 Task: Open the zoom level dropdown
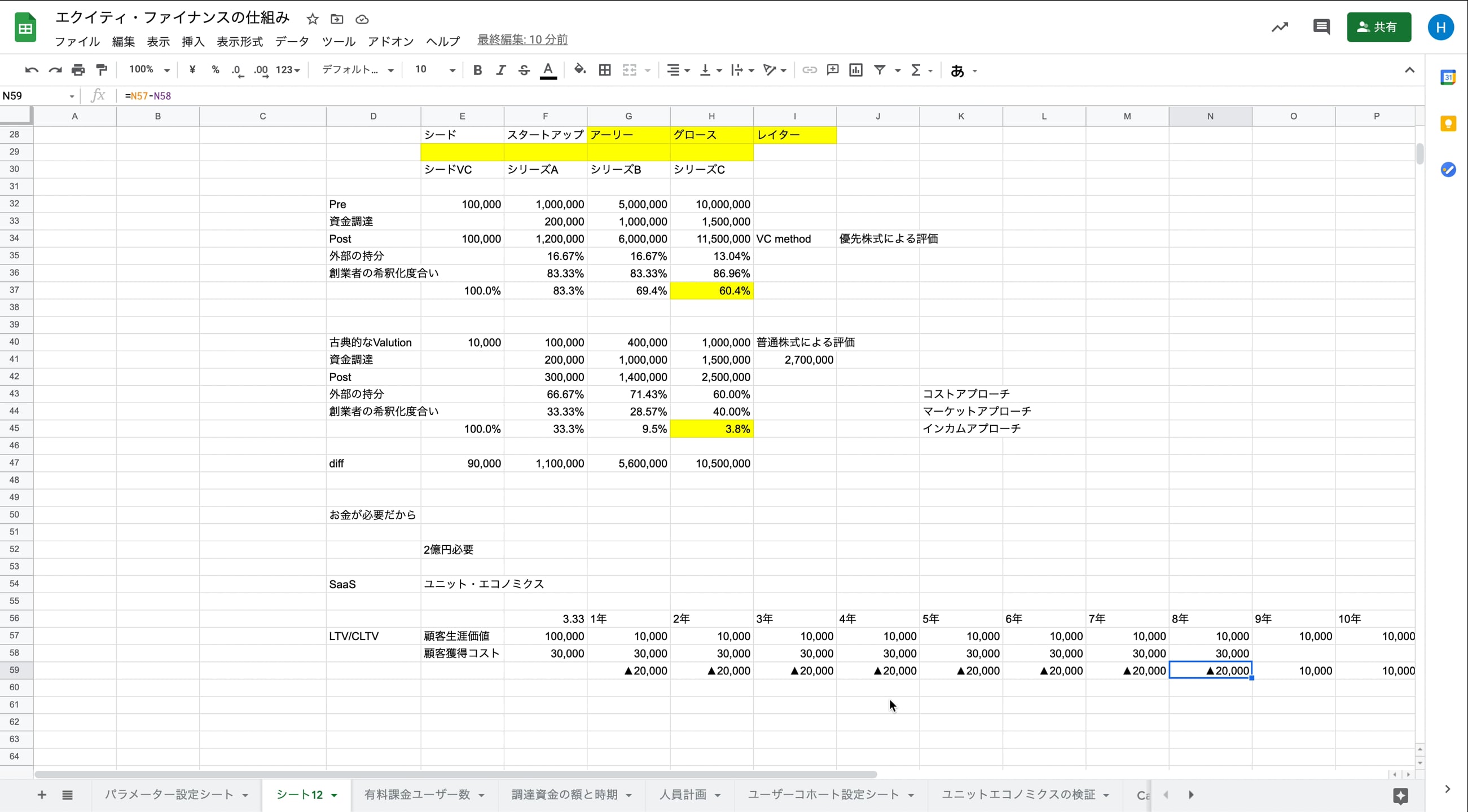(x=148, y=69)
